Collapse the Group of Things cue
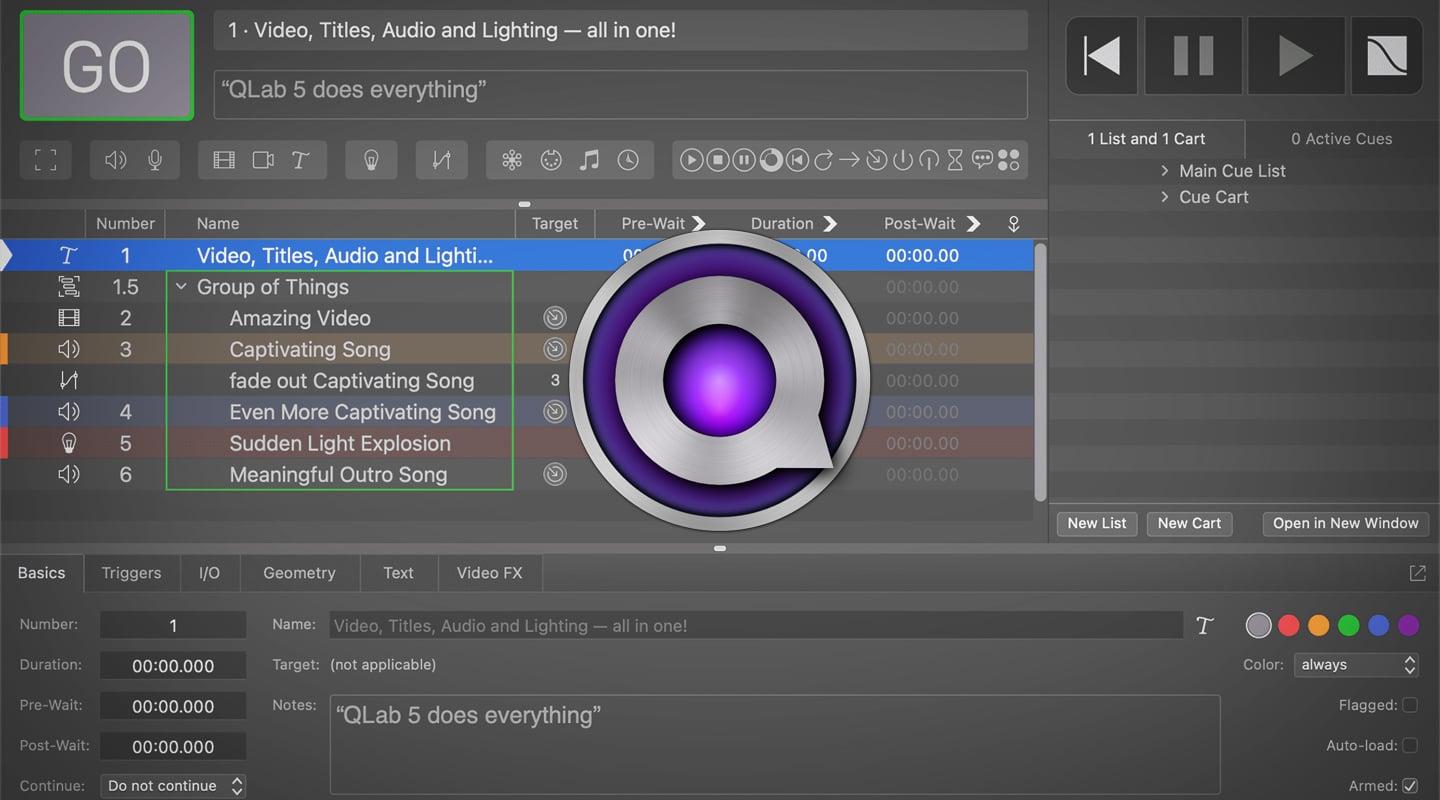This screenshot has height=800, width=1440. pyautogui.click(x=181, y=287)
